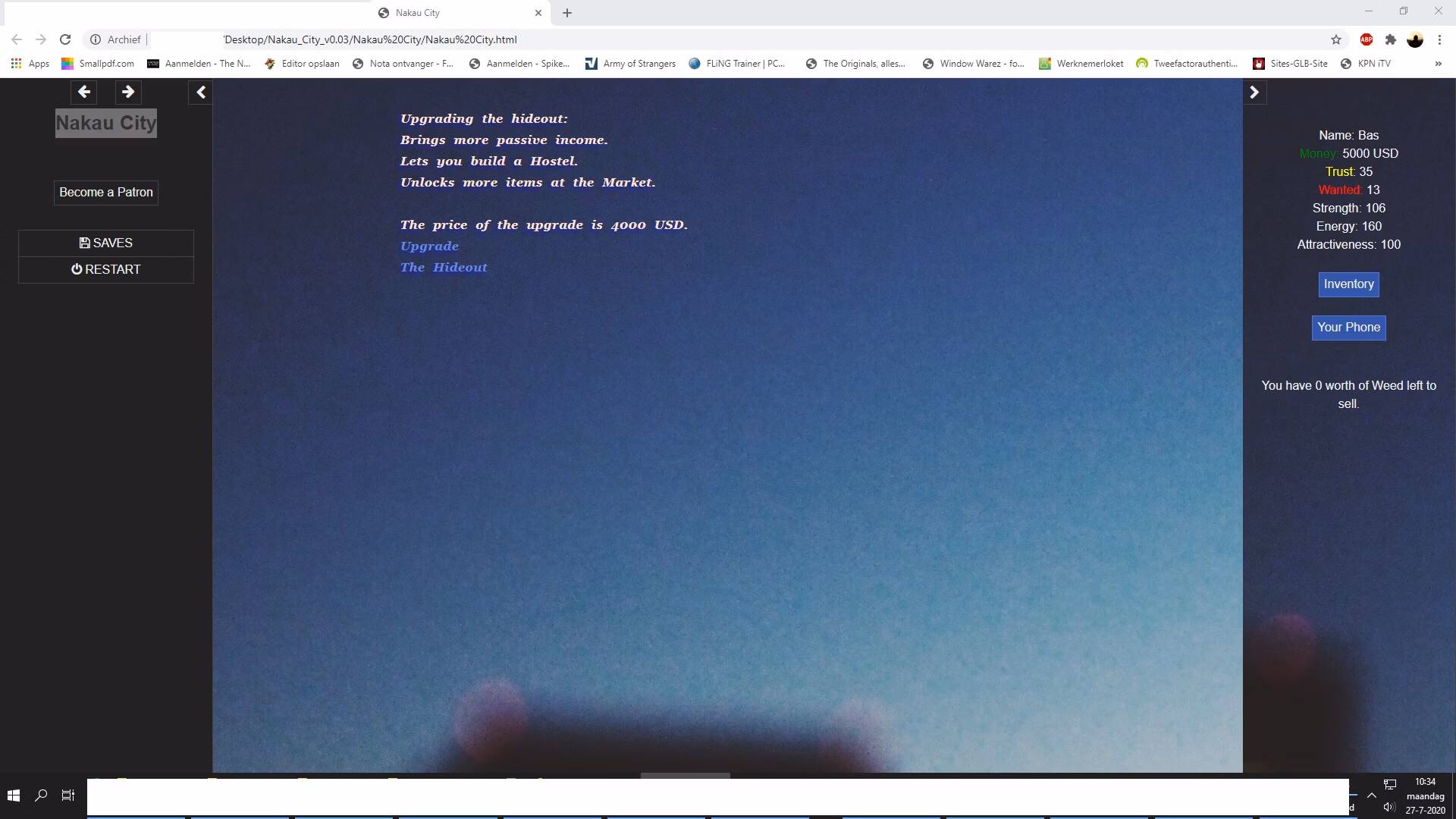Screen dimensions: 1456x819
Task: Open the Sites-GLB-Site bookmark
Action: 1290,64
